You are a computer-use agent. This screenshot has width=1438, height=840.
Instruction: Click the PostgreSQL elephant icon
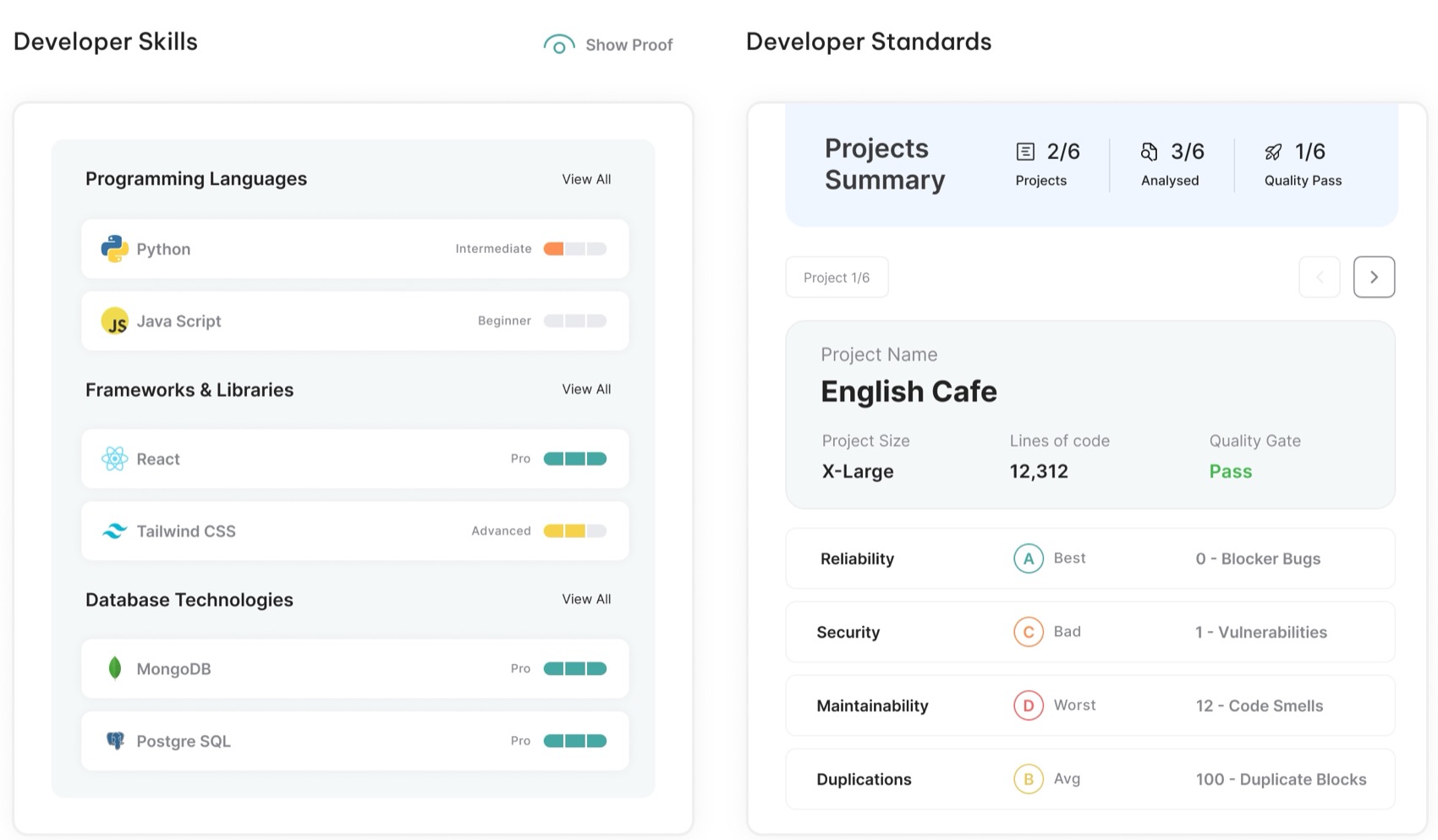(115, 741)
